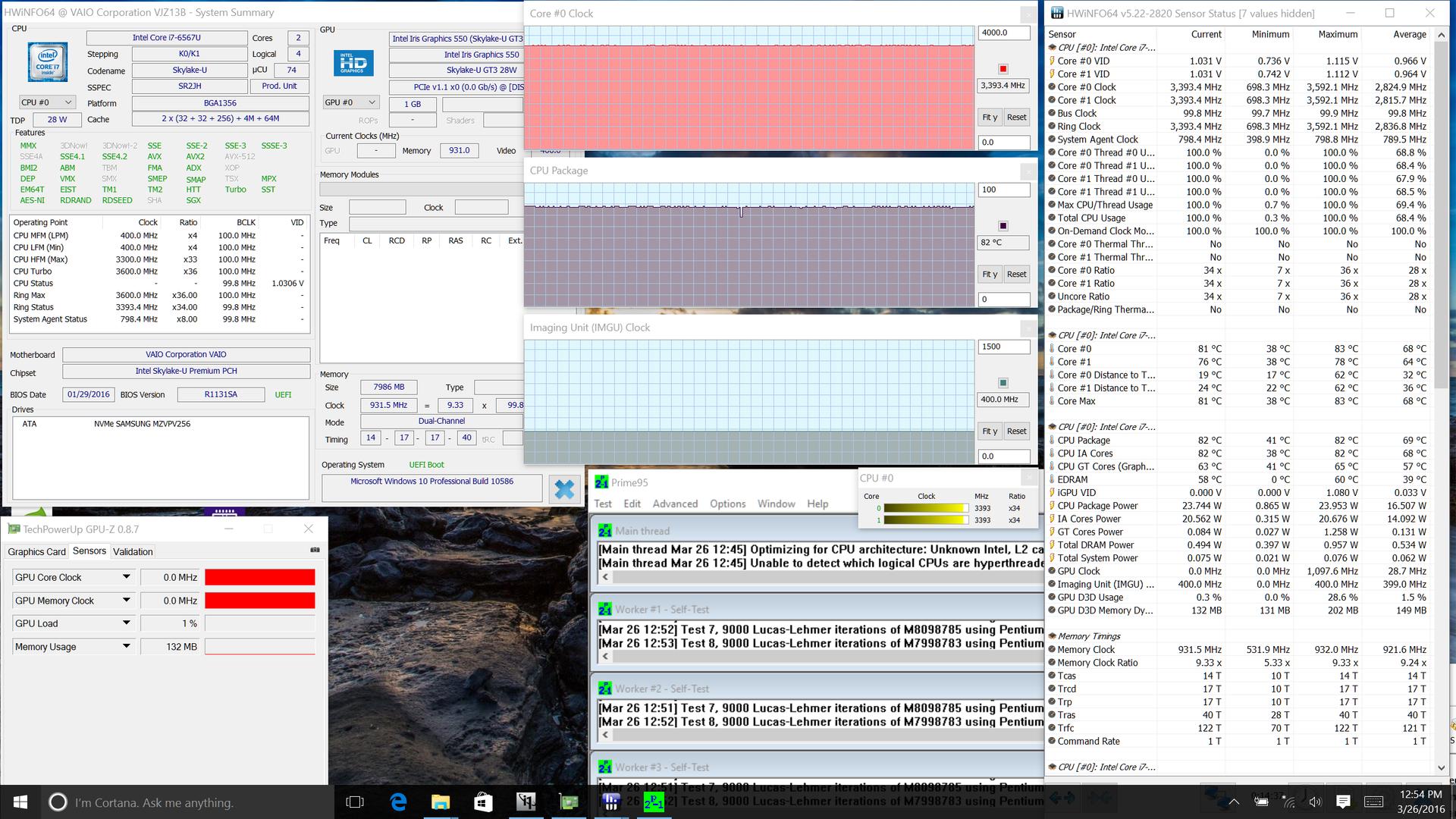Open the Windows Store taskbar icon
Screen dimensions: 1456x819
click(482, 802)
